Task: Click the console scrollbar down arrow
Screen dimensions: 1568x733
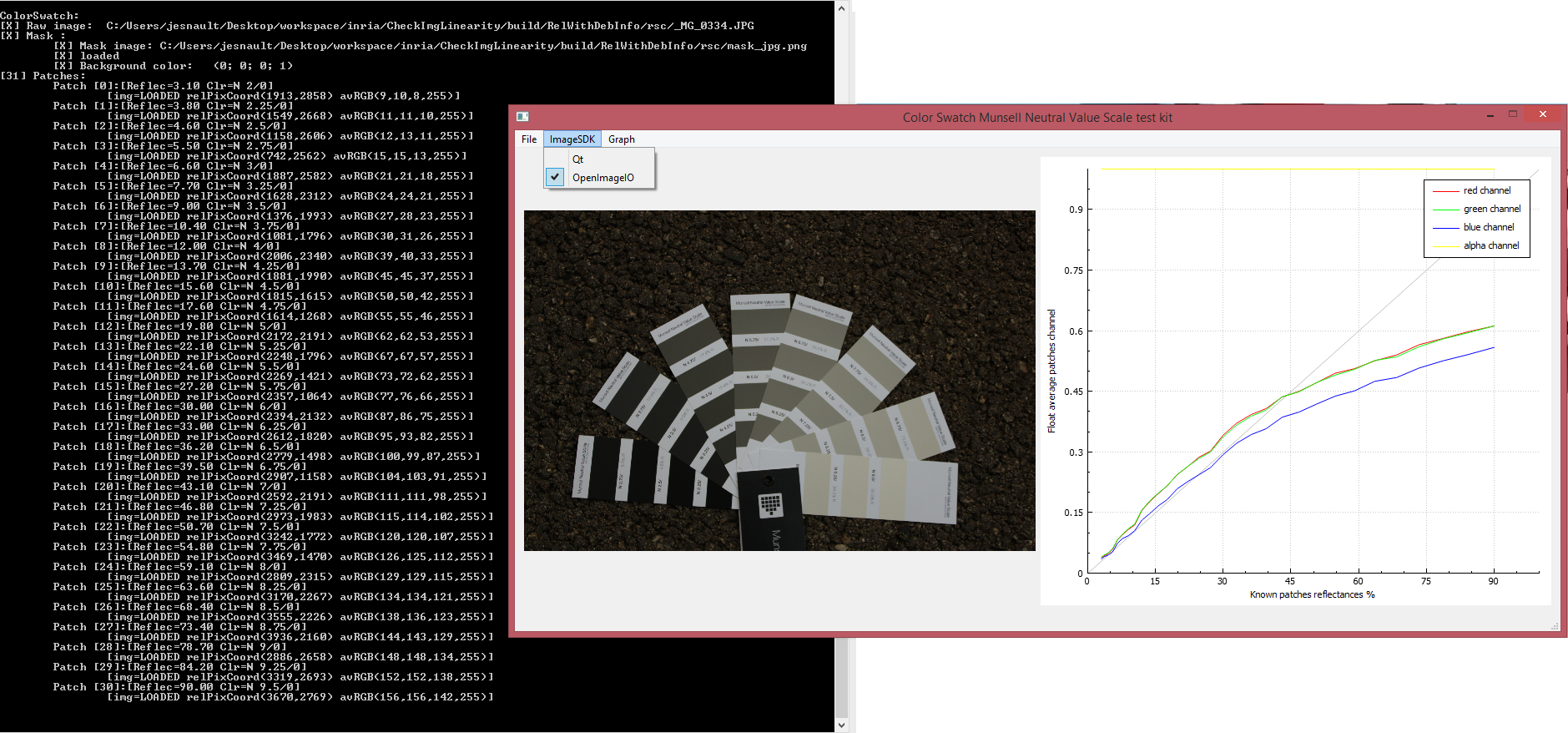Action: [841, 725]
